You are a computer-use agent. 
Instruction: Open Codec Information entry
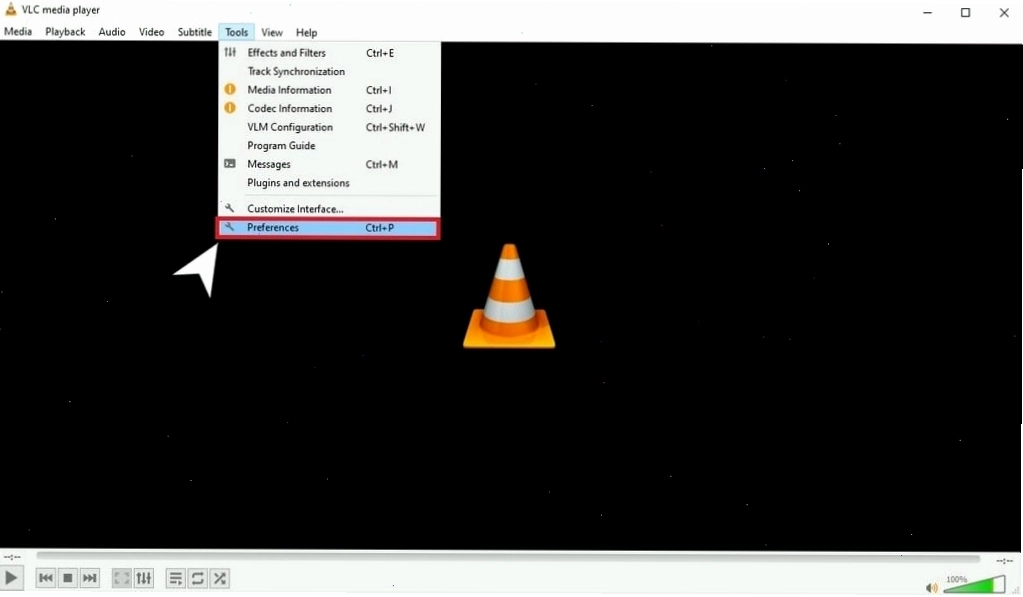(329, 108)
